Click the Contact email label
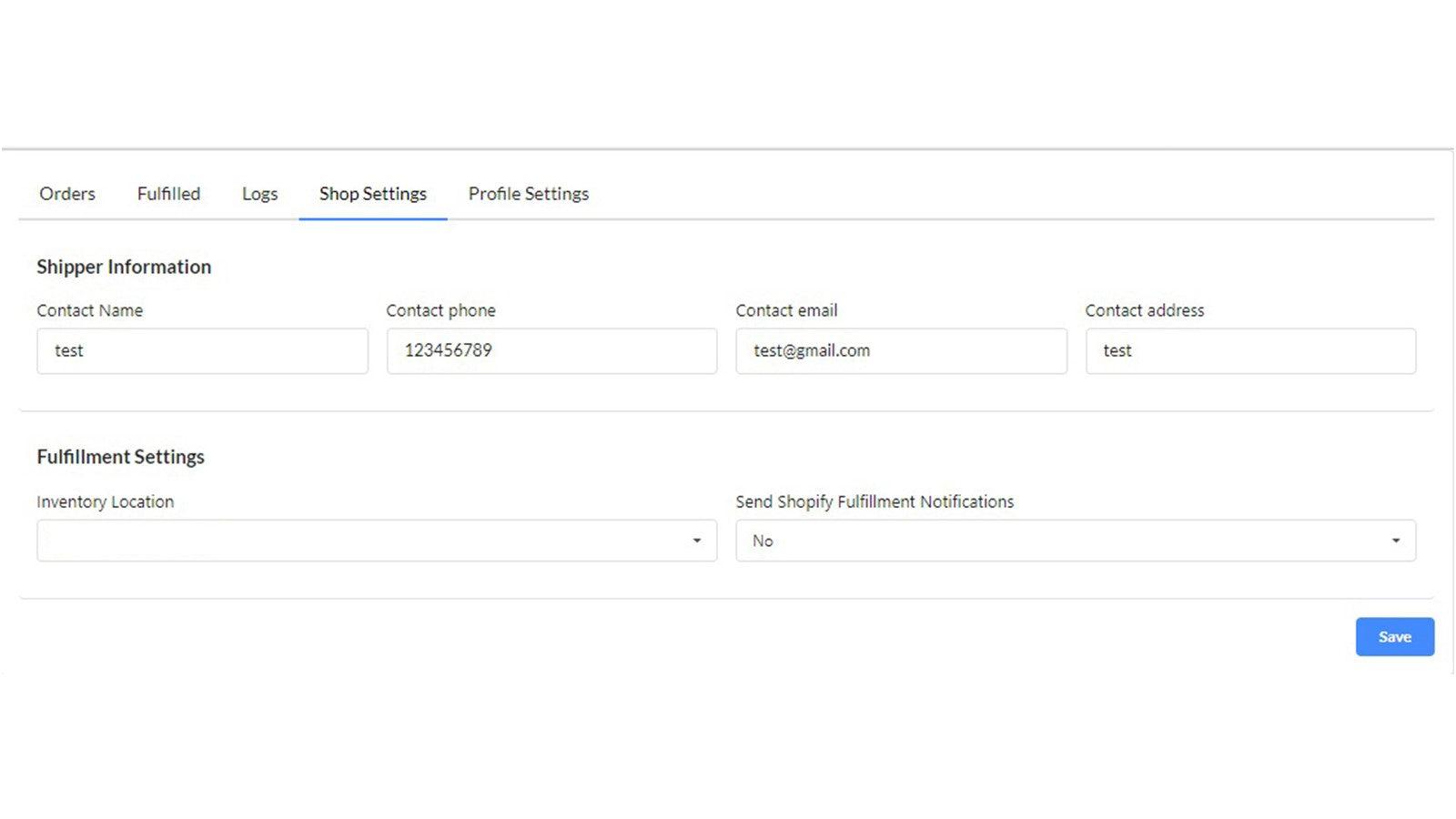 point(786,310)
